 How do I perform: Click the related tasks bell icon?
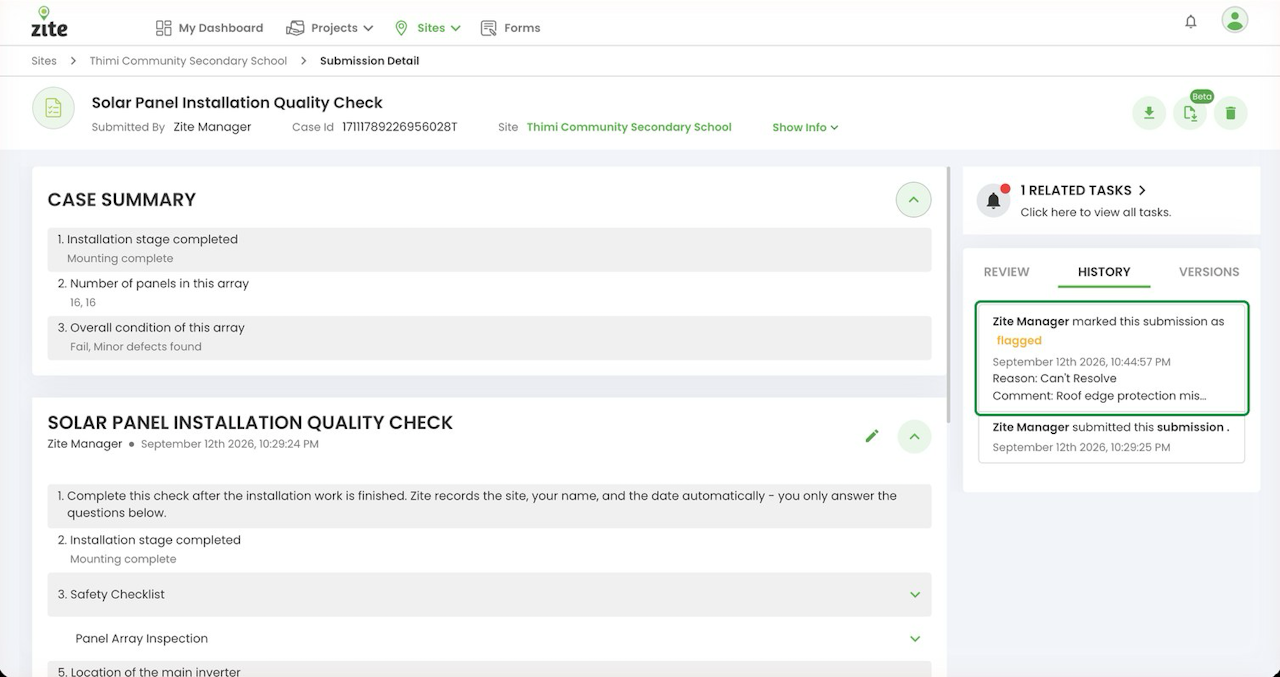tap(994, 200)
